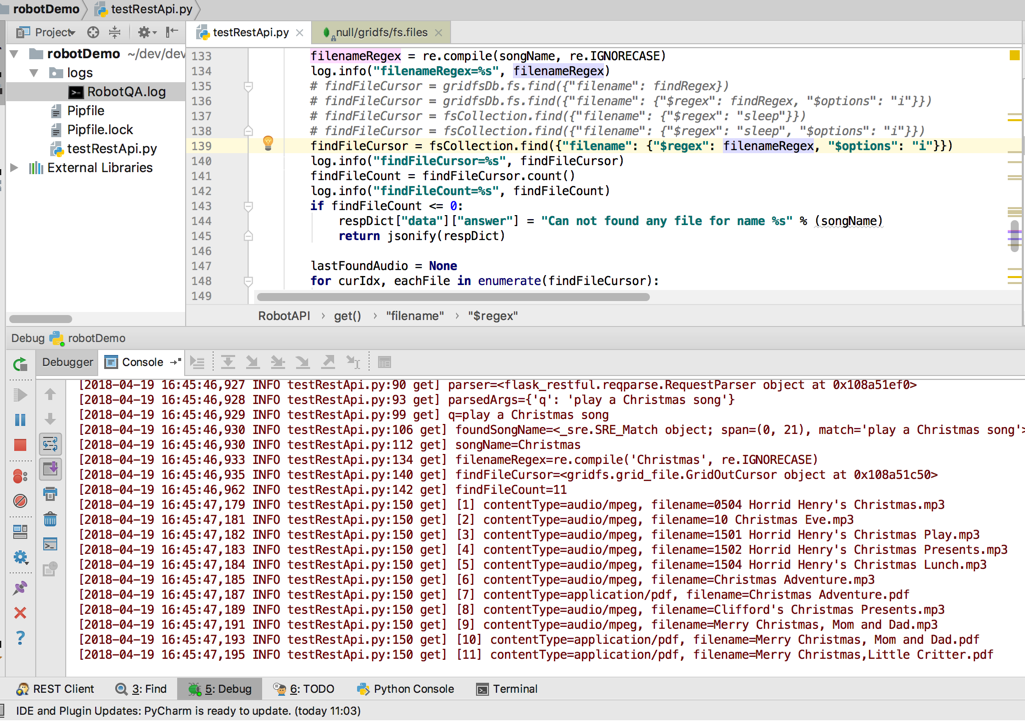Open View Breakpoints icon in debug sidebar
The image size is (1025, 721).
click(20, 477)
